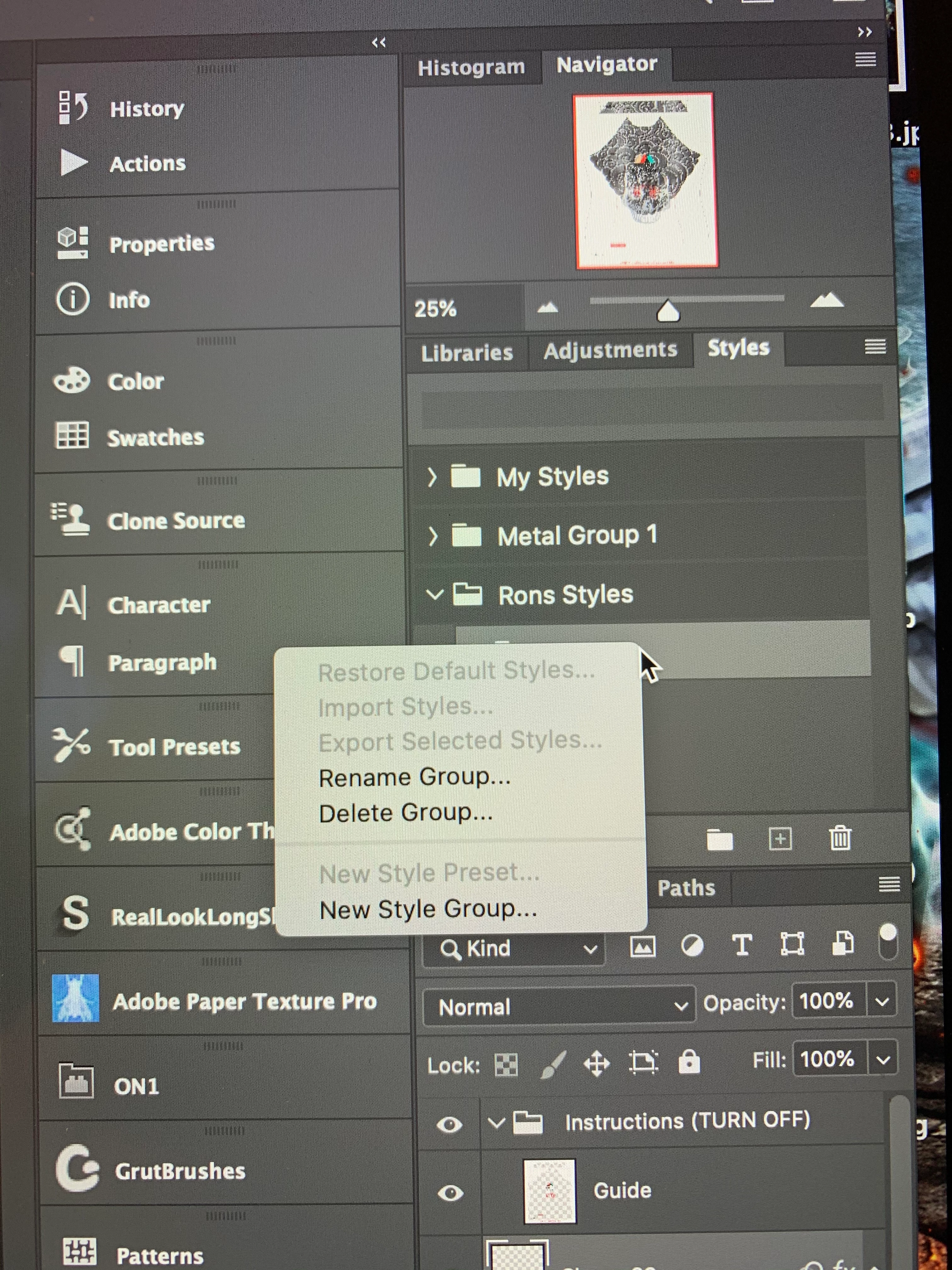Filter layers by type layers (T icon)
952x1270 pixels.
pyautogui.click(x=742, y=945)
